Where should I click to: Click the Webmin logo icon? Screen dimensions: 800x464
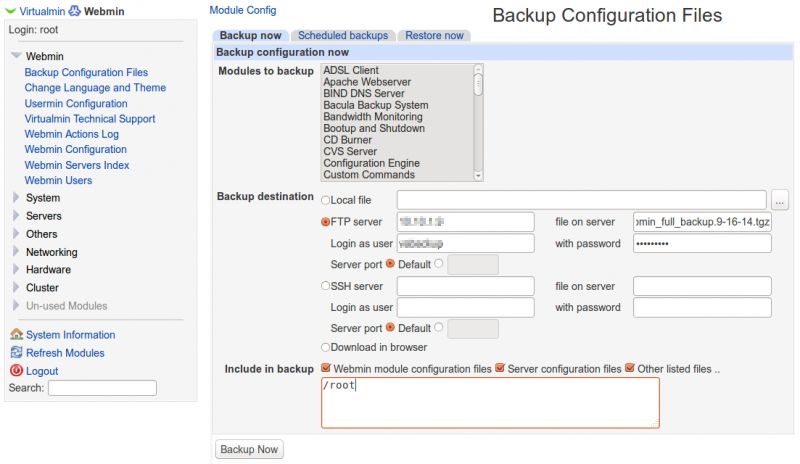(74, 11)
